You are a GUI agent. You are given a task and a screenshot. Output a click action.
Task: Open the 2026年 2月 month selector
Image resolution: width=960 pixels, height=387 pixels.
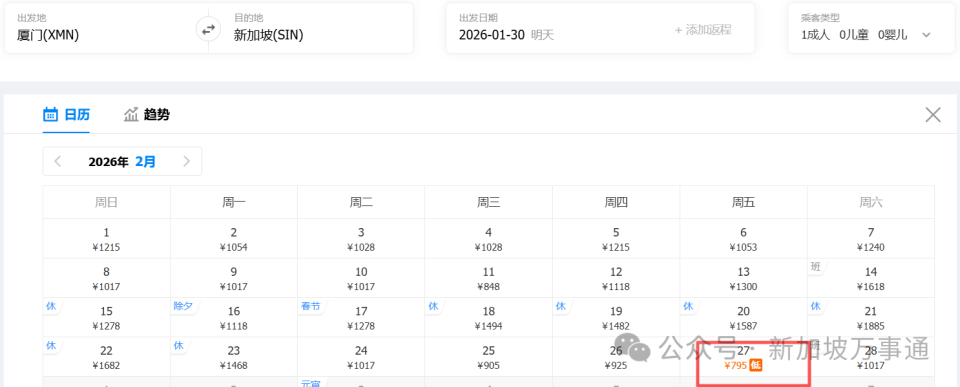click(x=122, y=162)
